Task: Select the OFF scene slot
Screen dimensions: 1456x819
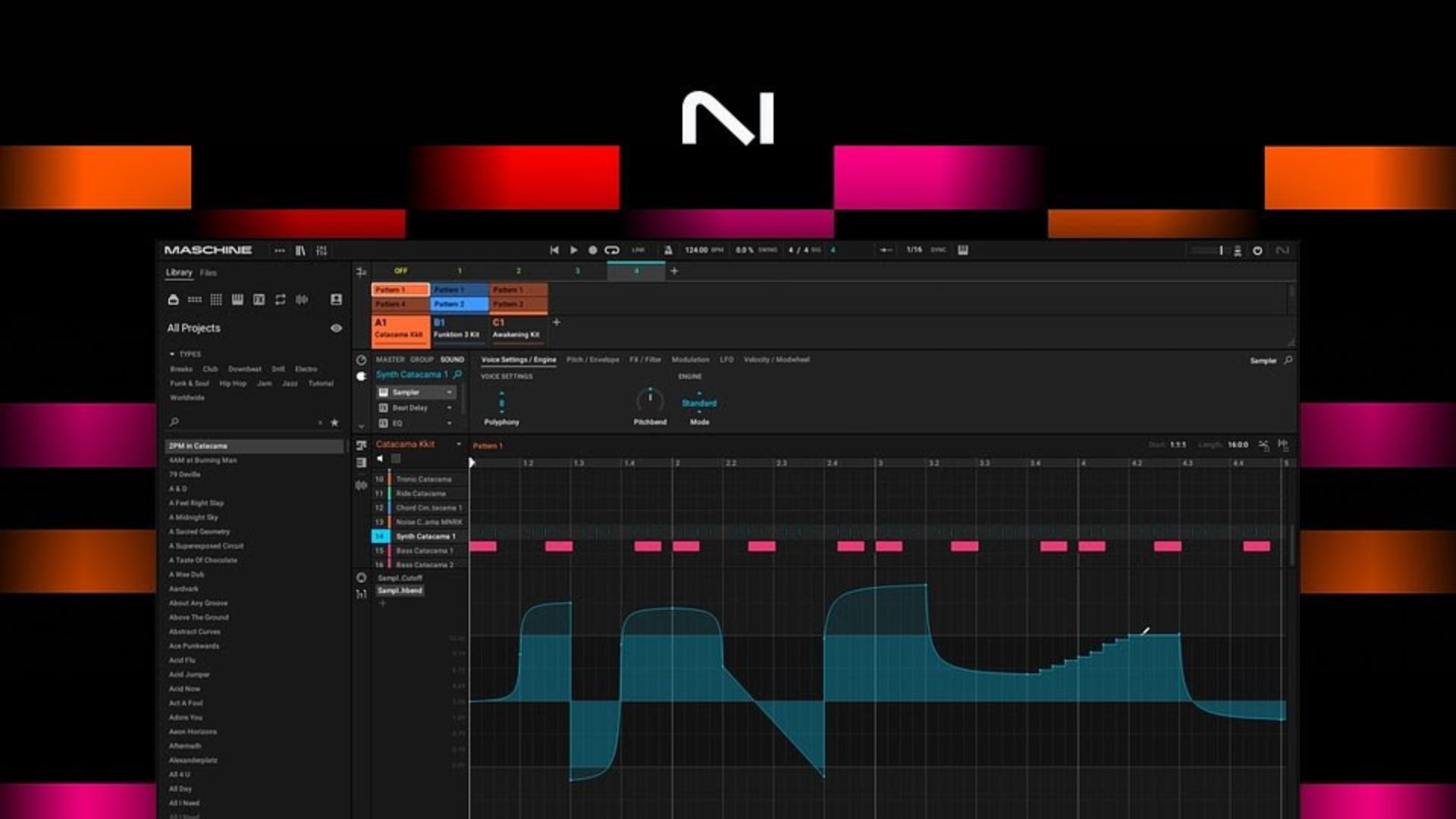Action: 400,271
